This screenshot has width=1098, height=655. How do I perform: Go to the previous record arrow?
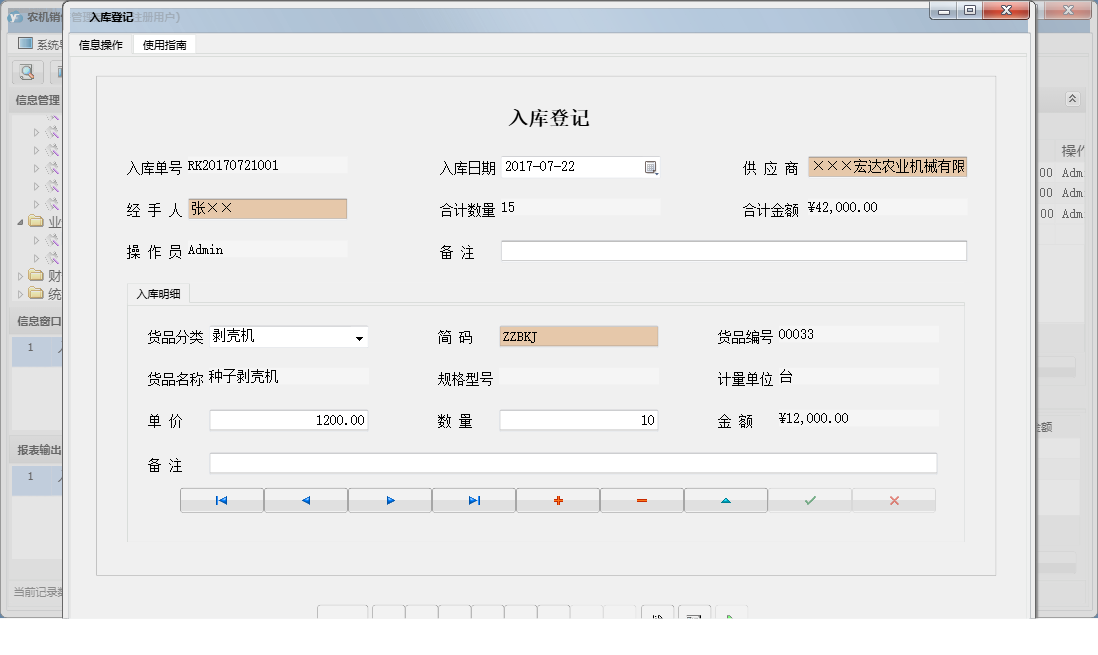click(x=306, y=500)
